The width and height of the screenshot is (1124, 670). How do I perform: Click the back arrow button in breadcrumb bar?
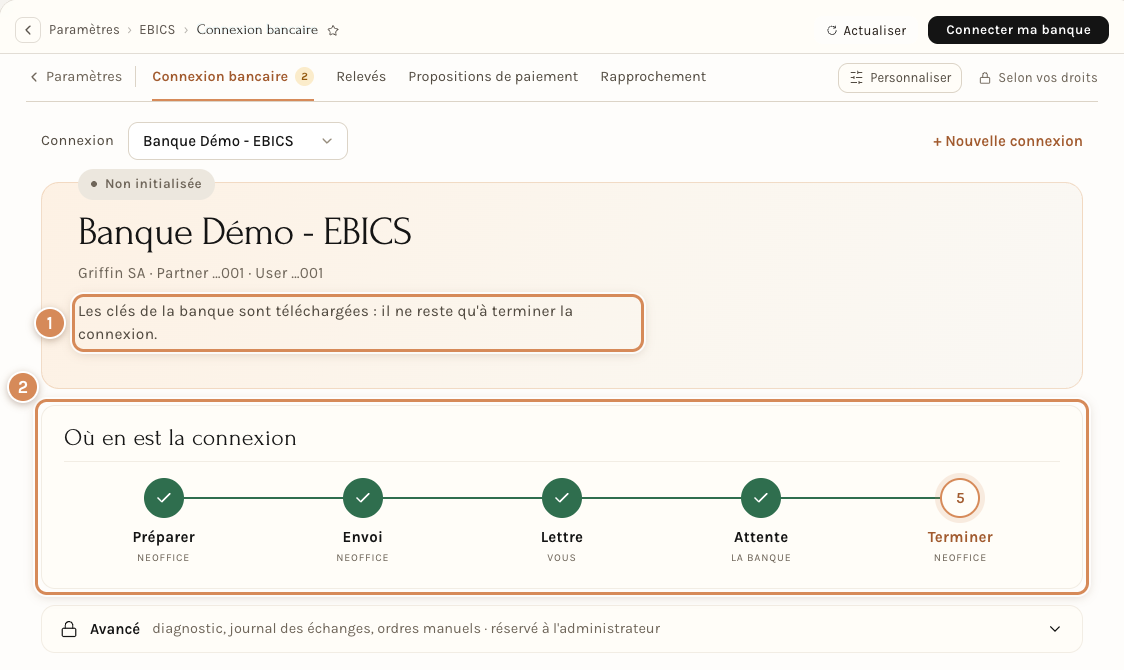[x=28, y=30]
